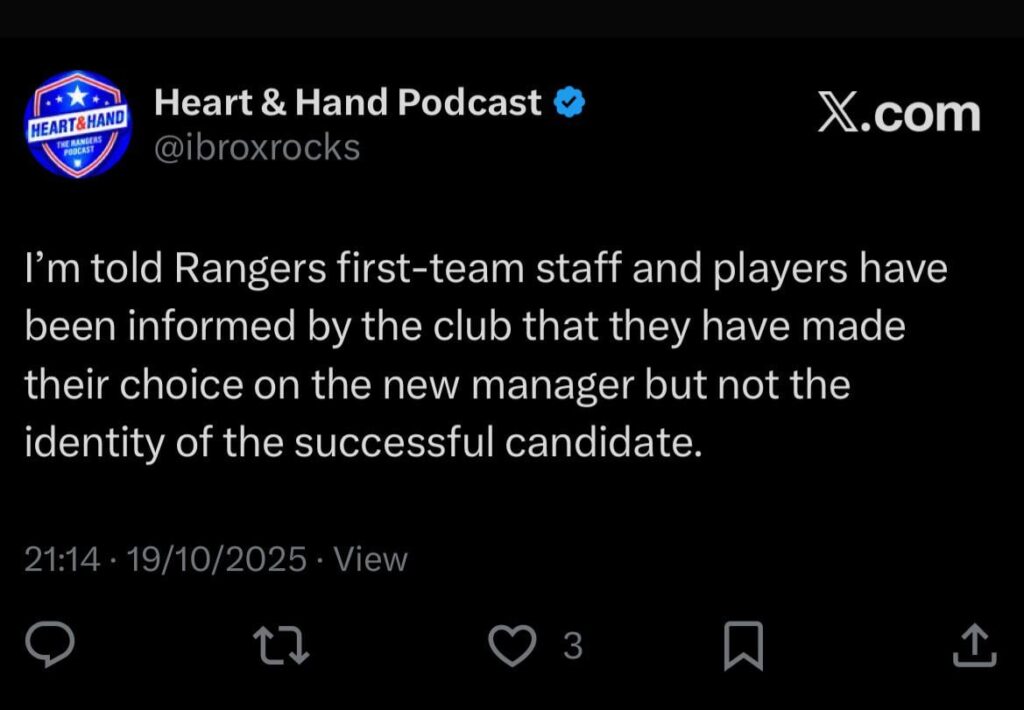This screenshot has width=1024, height=710.
Task: Toggle the bookmark state
Action: click(x=744, y=646)
